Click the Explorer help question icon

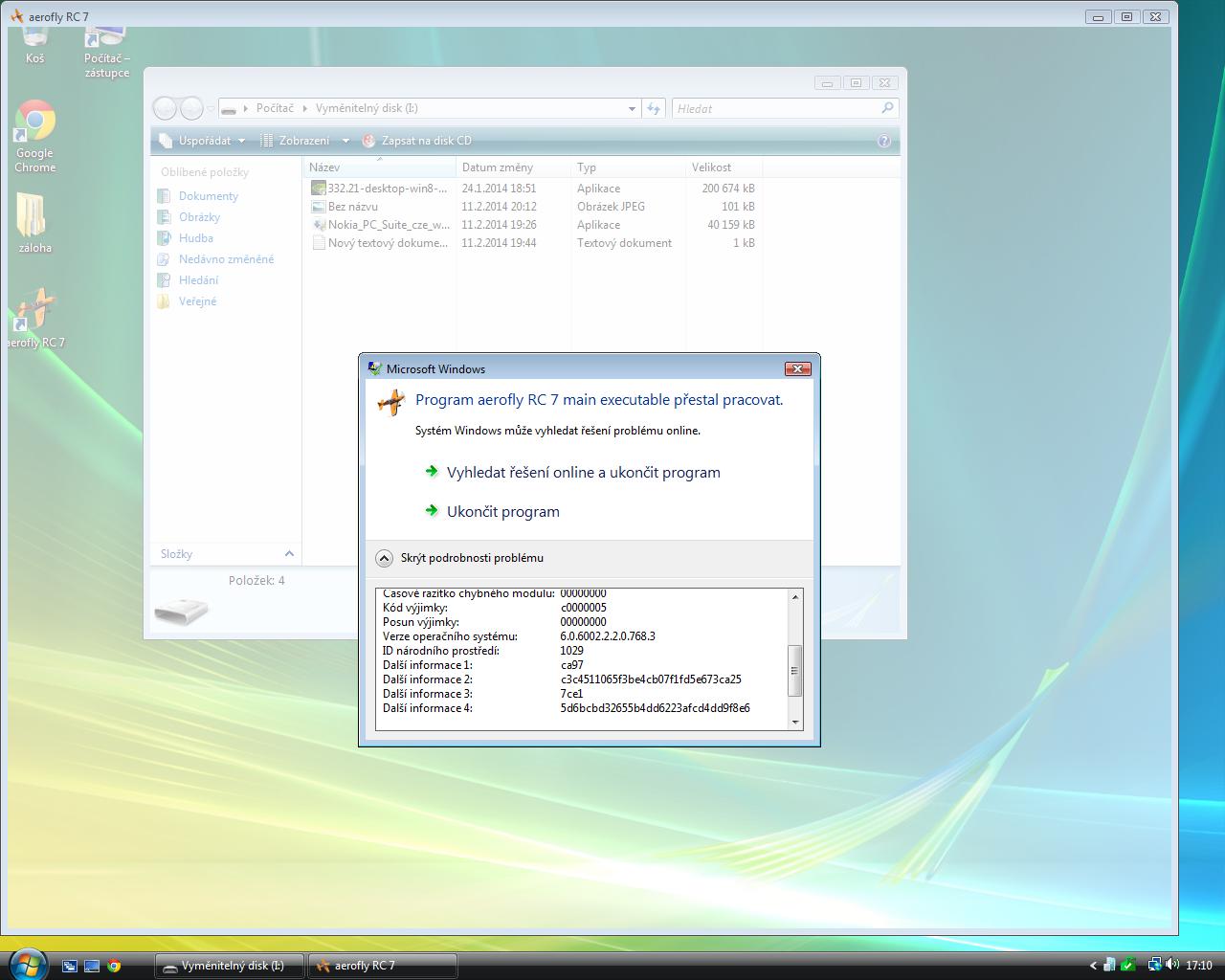pos(883,141)
